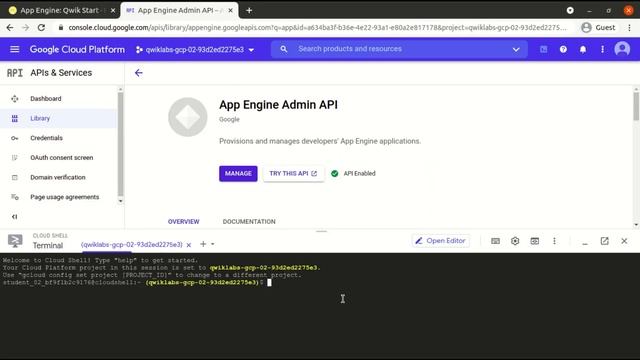The width and height of the screenshot is (640, 360).
Task: Toggle the Cloud Shell on-screen keyboard icon
Action: click(495, 241)
